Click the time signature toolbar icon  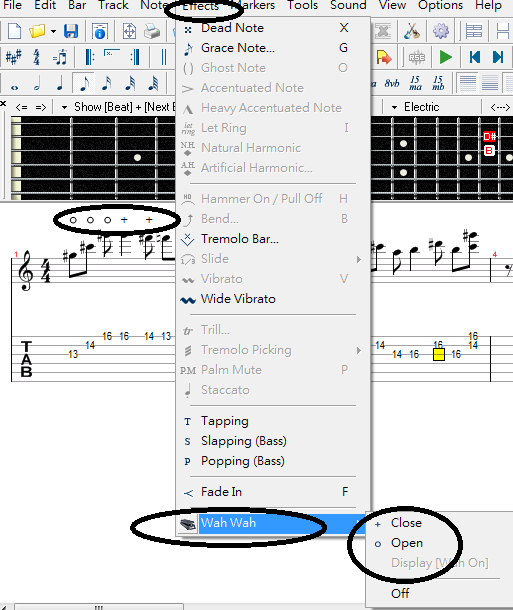pos(37,58)
